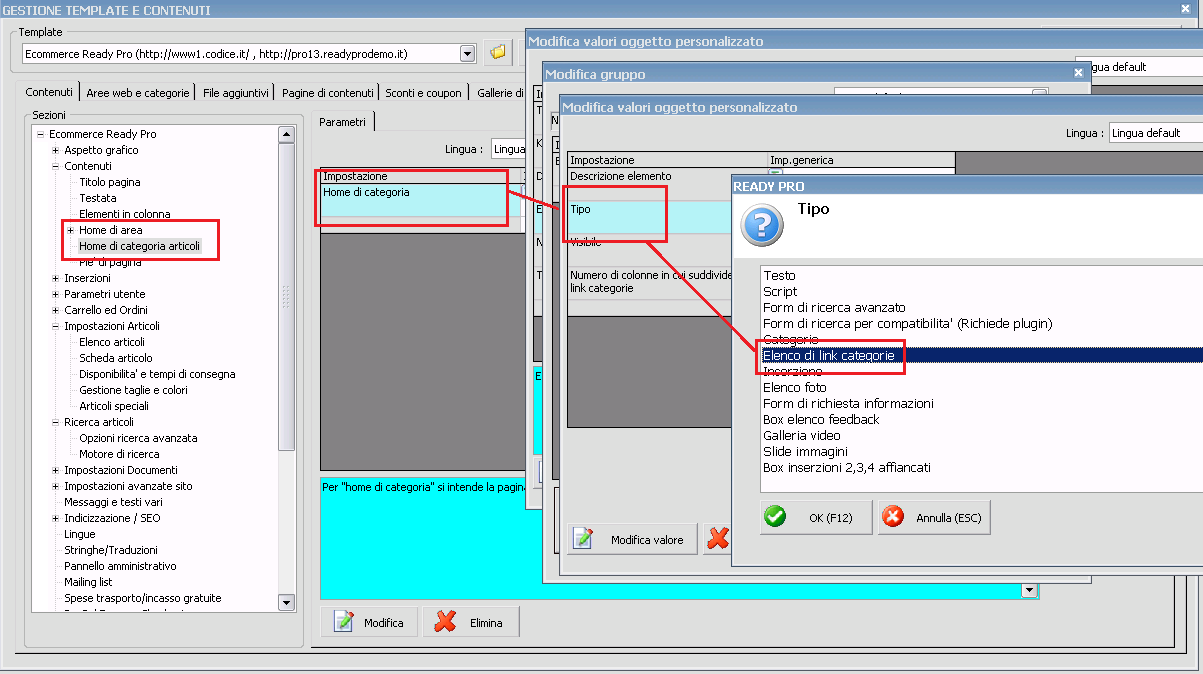
Task: Click the Sezioni tree scroll-down arrow
Action: click(x=286, y=603)
